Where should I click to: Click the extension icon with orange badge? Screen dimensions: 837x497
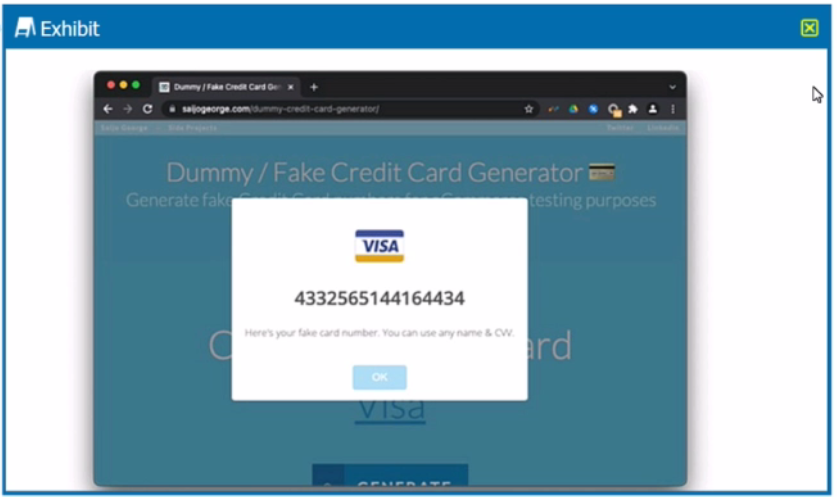pyautogui.click(x=614, y=110)
